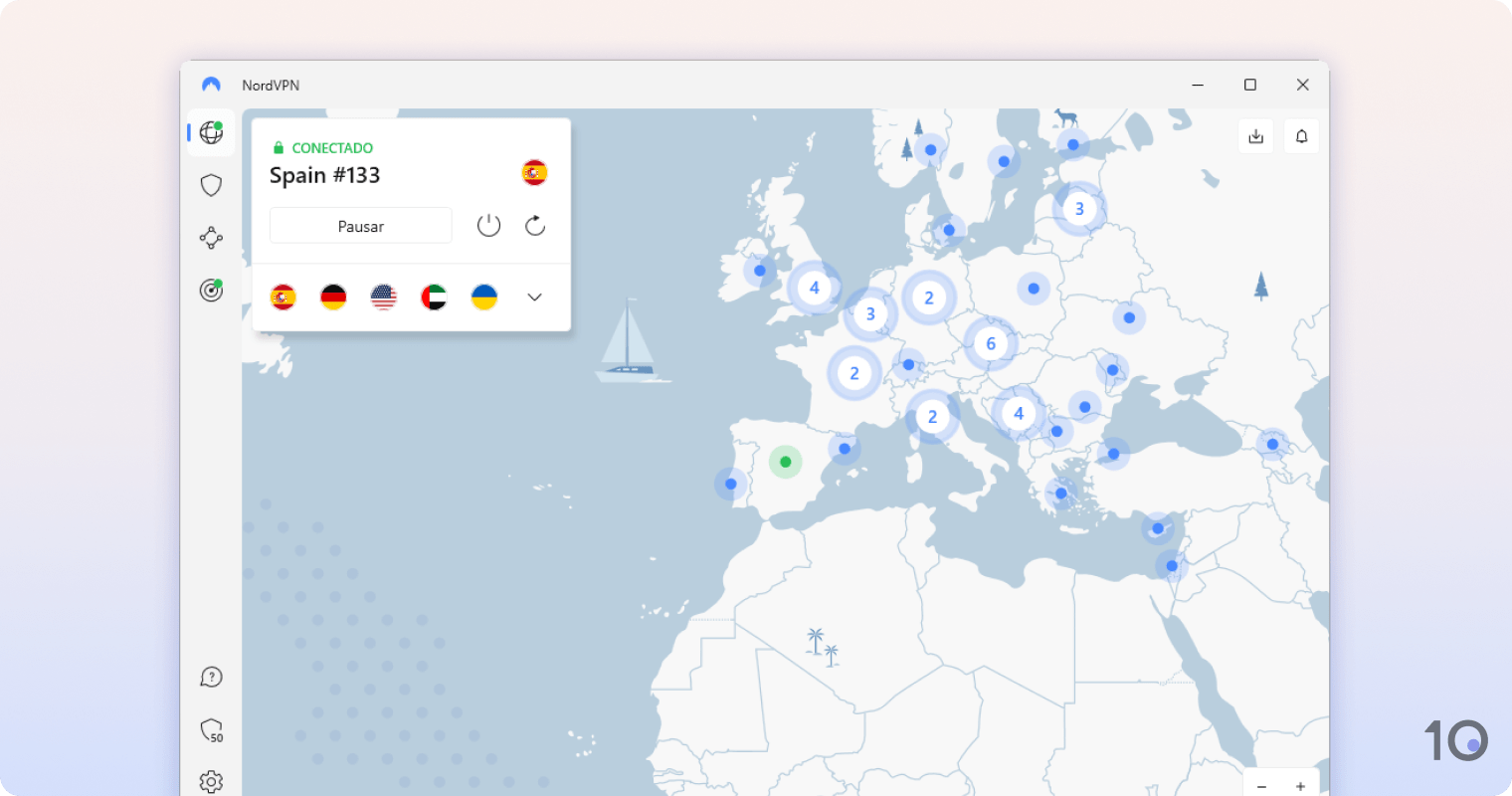Toggle connection to the Spain flag shortcut
The image size is (1512, 796).
(x=283, y=297)
